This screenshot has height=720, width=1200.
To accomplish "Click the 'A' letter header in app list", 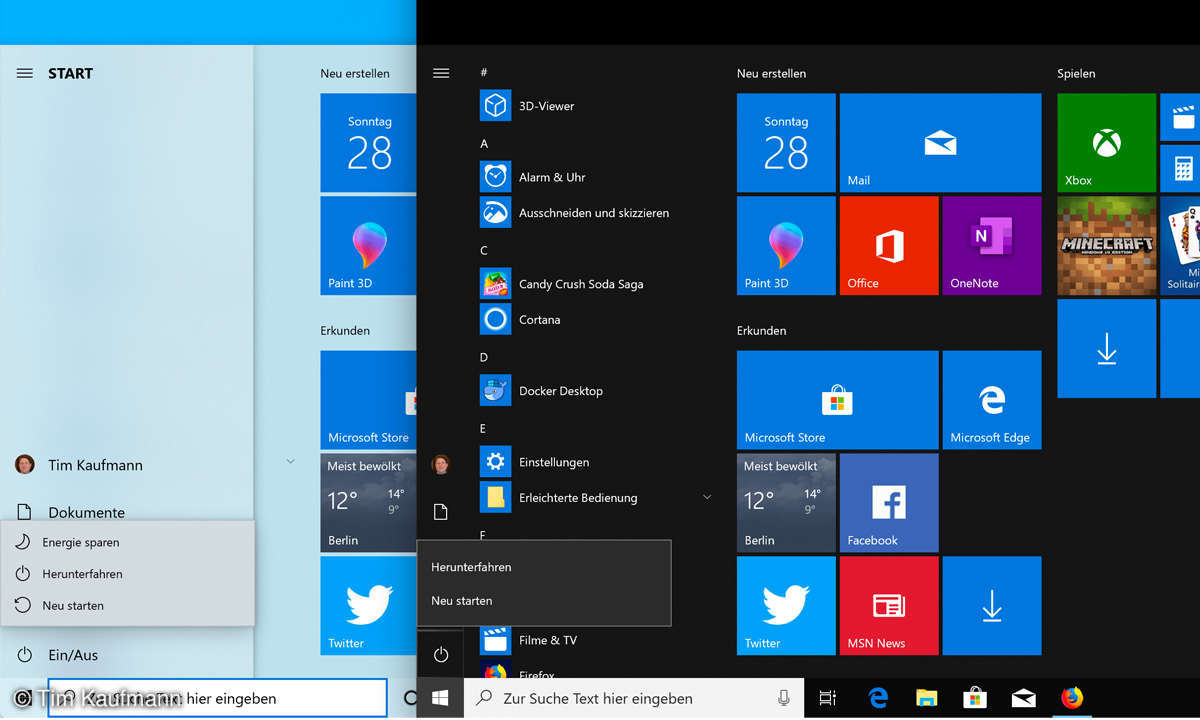I will click(x=484, y=144).
